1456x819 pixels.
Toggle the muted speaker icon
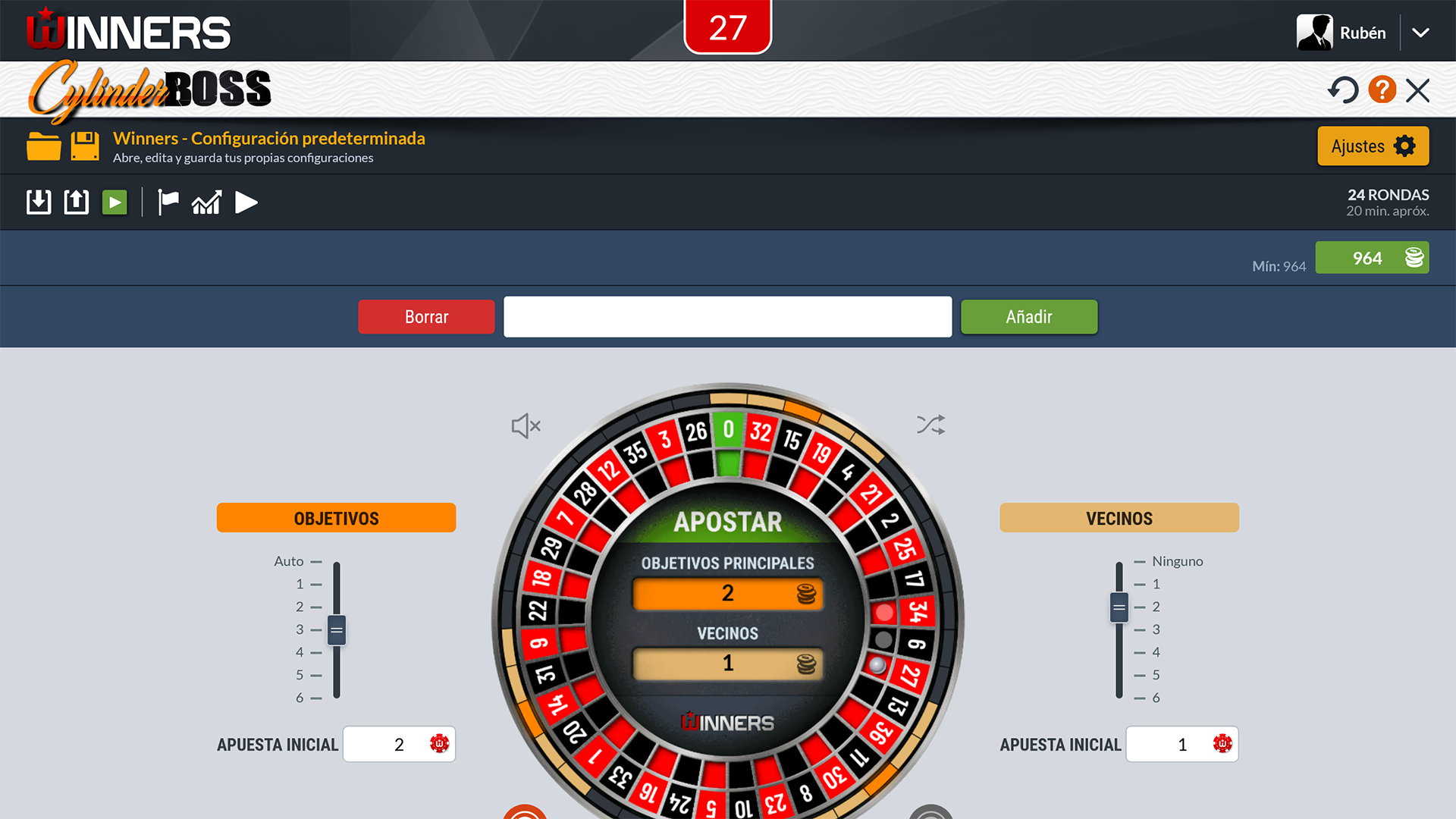pyautogui.click(x=526, y=426)
